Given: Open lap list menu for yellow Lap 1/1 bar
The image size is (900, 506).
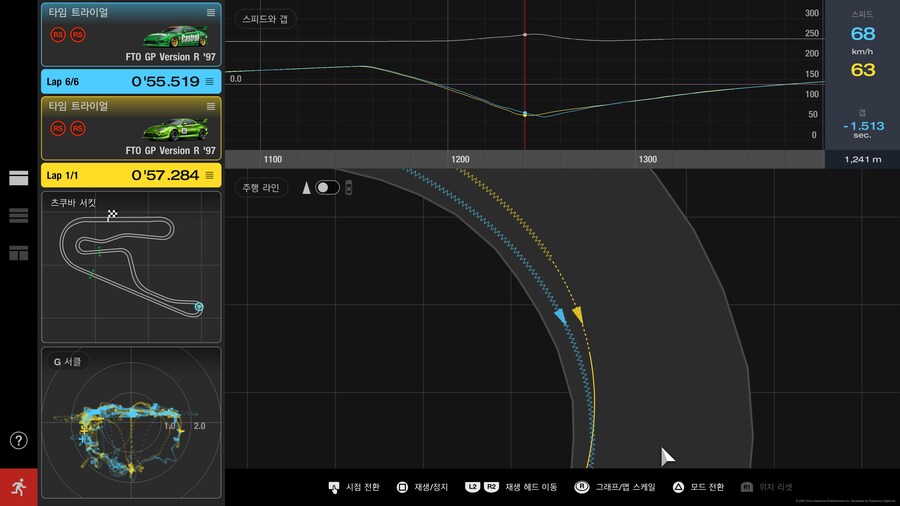Looking at the screenshot, I should click(210, 175).
